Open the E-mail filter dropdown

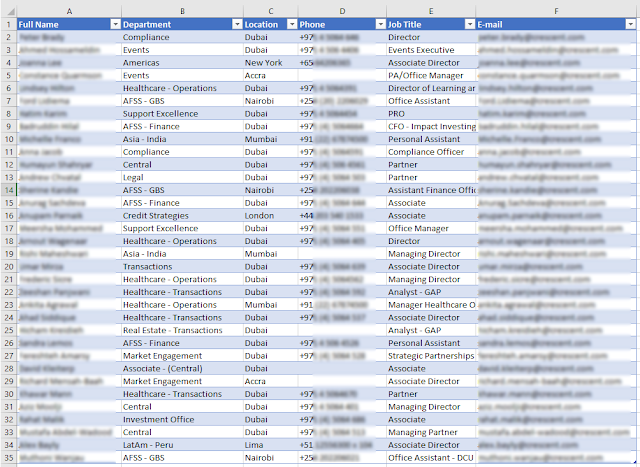630,24
